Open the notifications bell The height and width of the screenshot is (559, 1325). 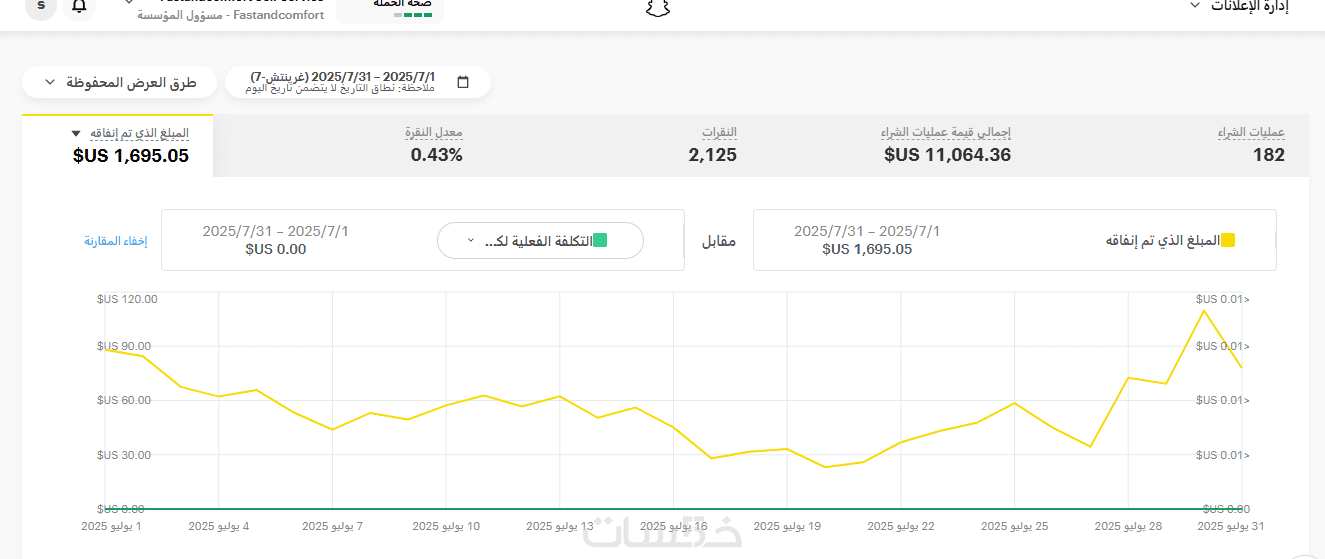click(79, 6)
